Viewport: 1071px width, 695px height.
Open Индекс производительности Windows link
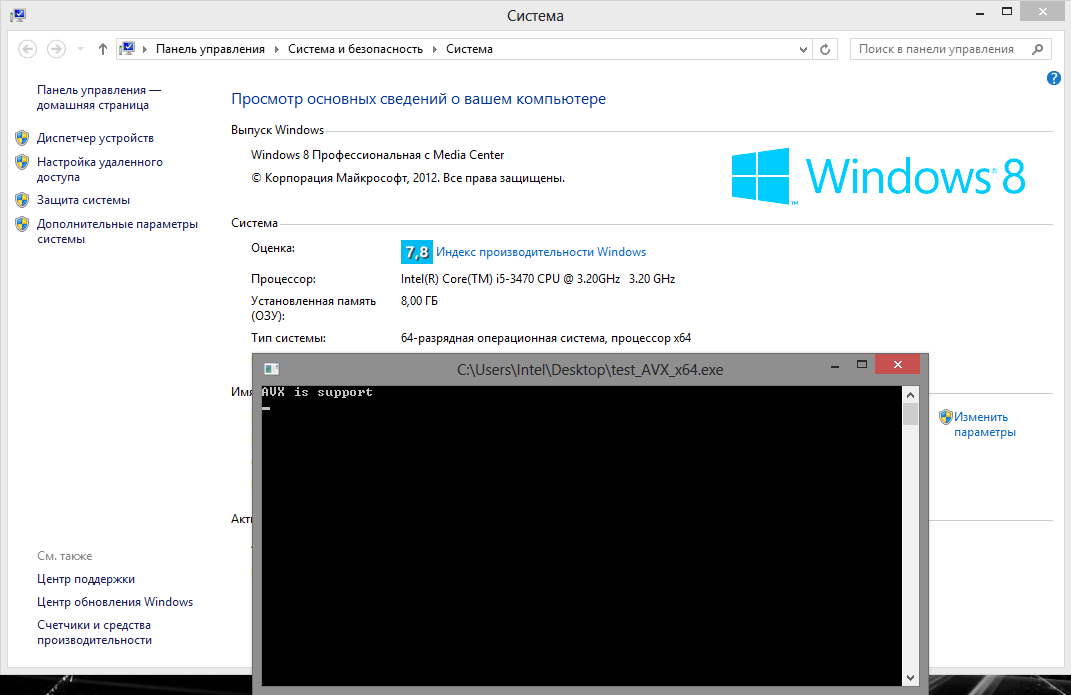pyautogui.click(x=541, y=252)
